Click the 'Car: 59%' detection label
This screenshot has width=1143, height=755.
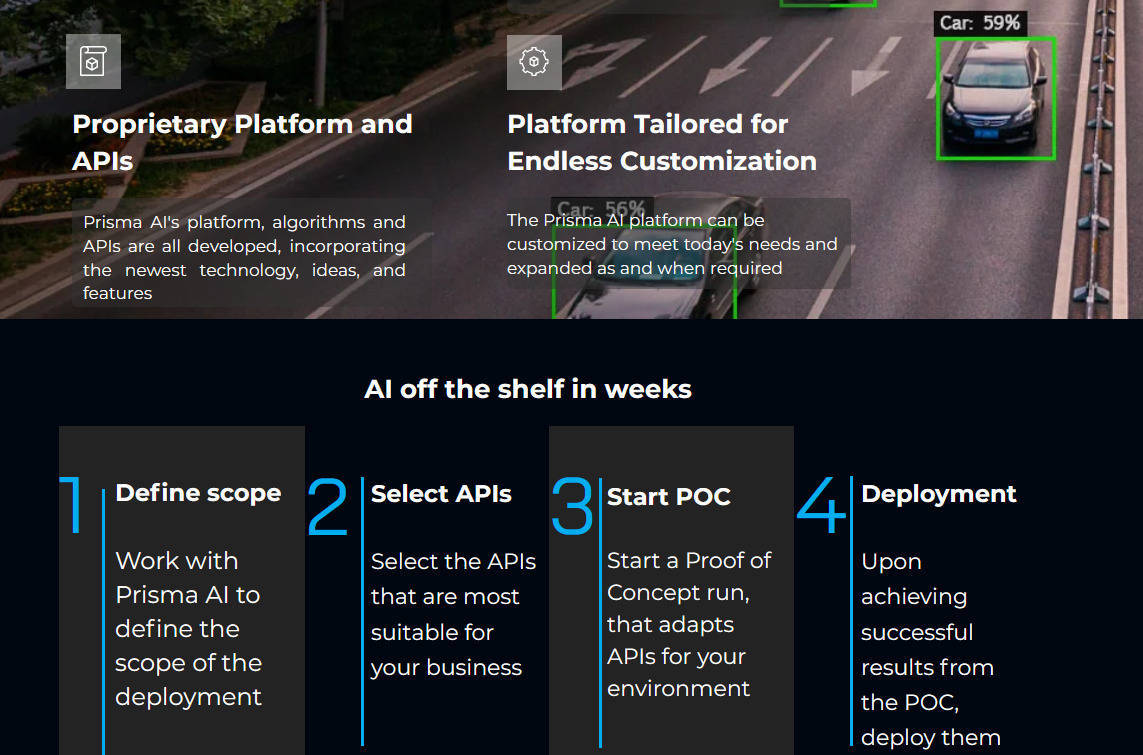pyautogui.click(x=980, y=23)
